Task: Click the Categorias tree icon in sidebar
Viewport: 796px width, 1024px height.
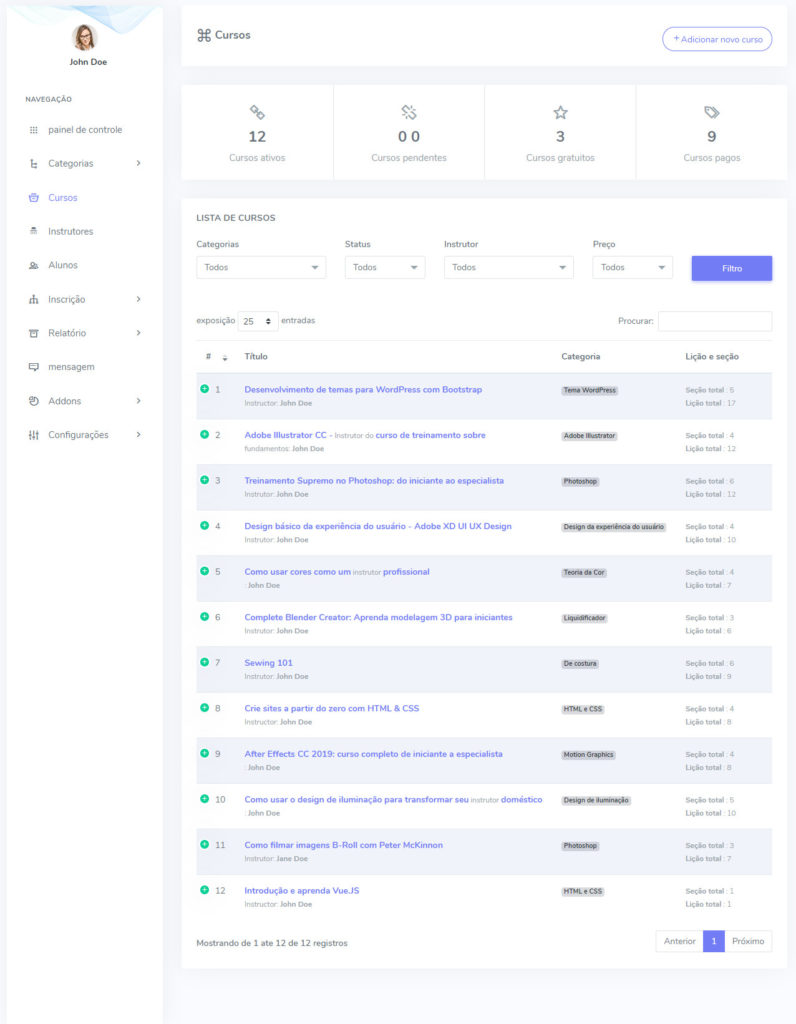Action: (x=33, y=164)
